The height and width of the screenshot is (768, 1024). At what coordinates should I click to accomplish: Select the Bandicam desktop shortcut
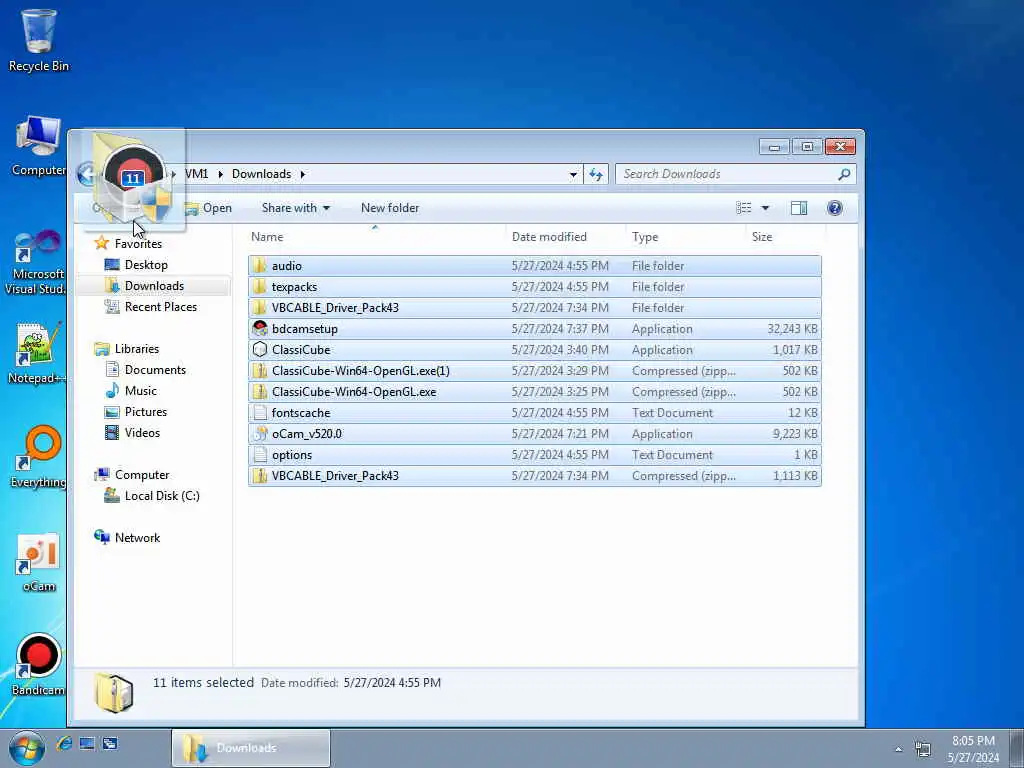[x=38, y=665]
